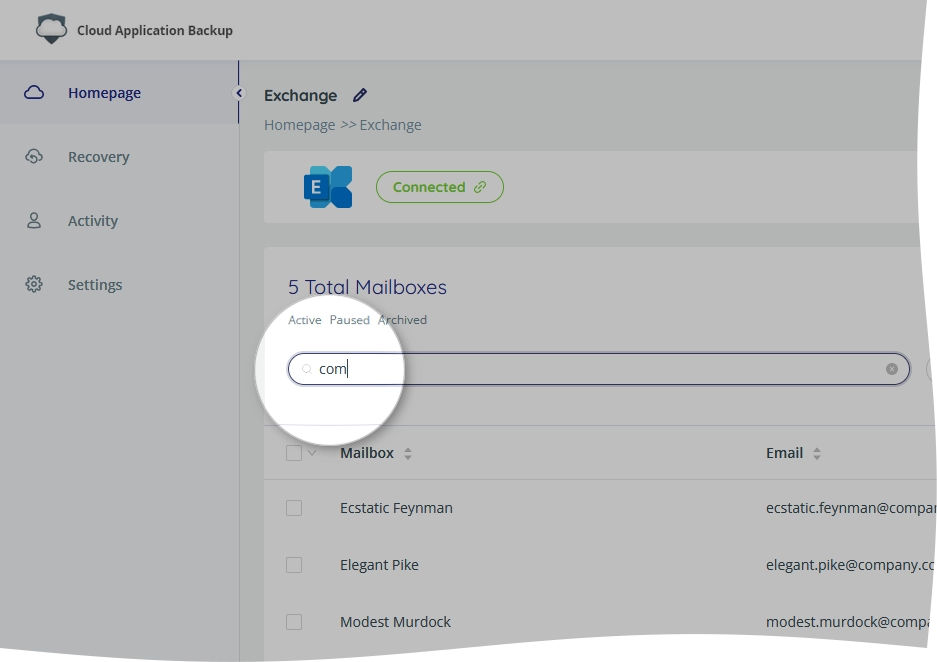This screenshot has width=937, height=662.
Task: Click the Elegant Pike mailbox name
Action: coord(379,565)
